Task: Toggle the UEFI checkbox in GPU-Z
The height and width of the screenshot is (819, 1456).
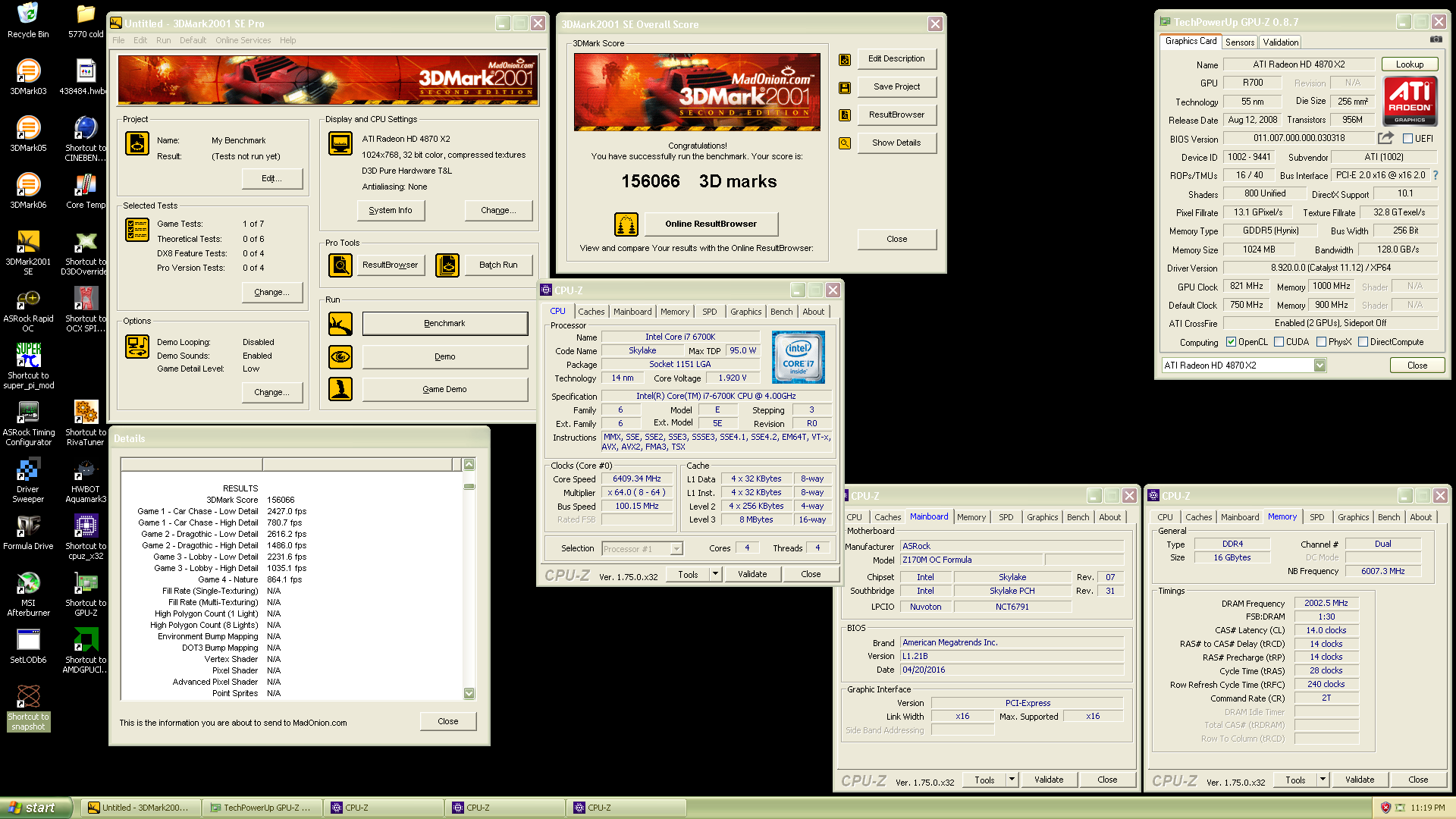Action: [1407, 139]
